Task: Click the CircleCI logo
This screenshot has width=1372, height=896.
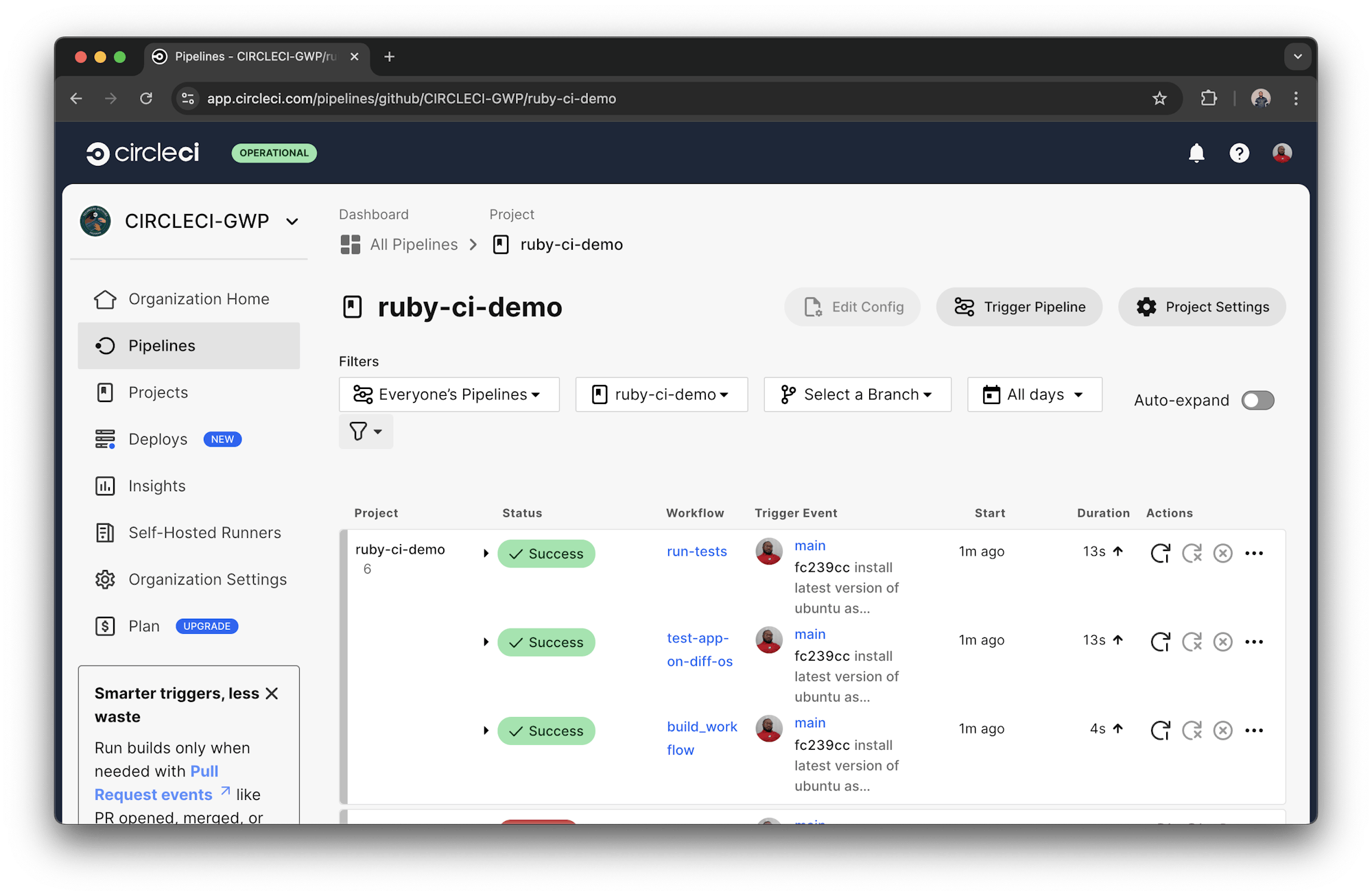Action: [142, 153]
